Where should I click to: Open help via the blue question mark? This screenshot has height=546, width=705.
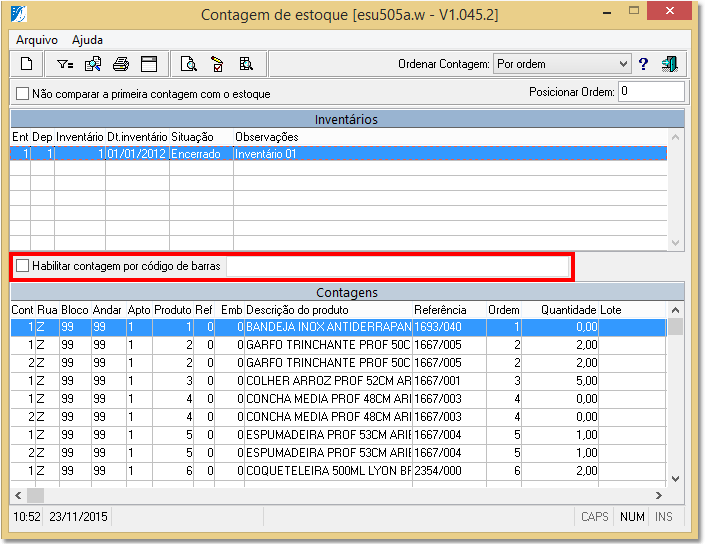(643, 64)
